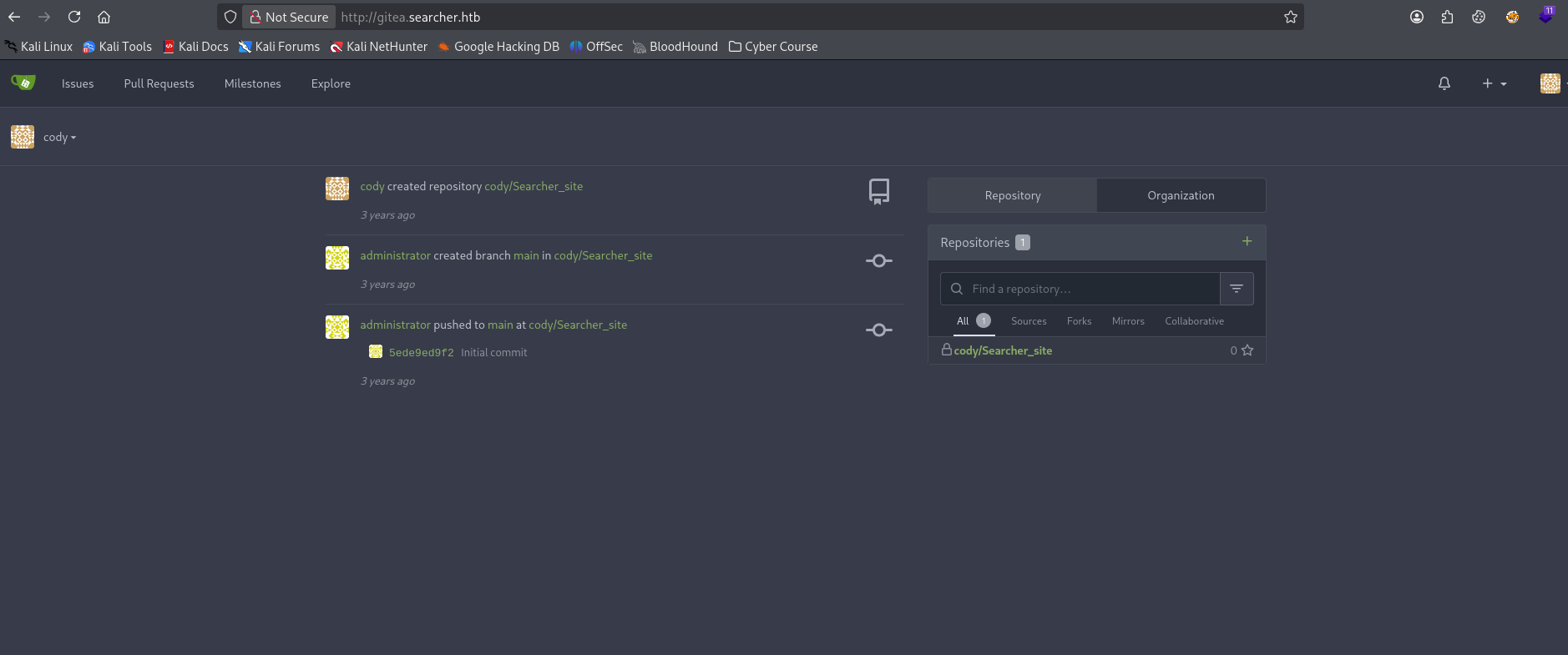The height and width of the screenshot is (655, 1568).
Task: Open the notifications bell icon
Action: point(1444,83)
